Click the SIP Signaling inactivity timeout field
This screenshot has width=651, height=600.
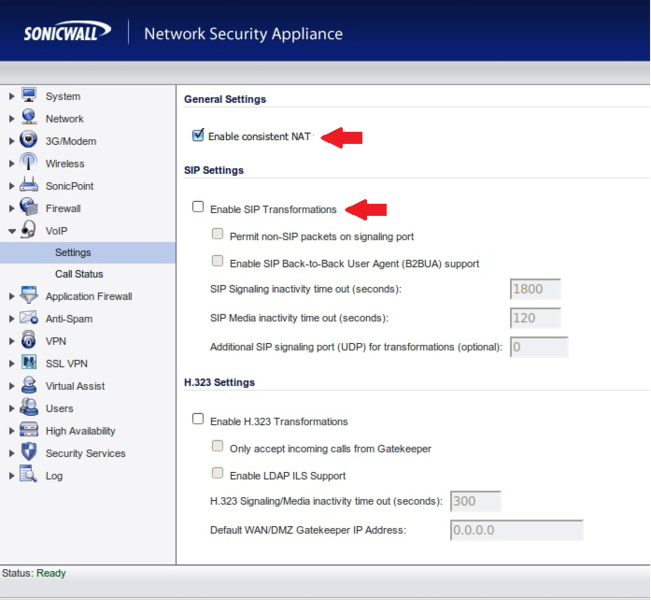[535, 290]
